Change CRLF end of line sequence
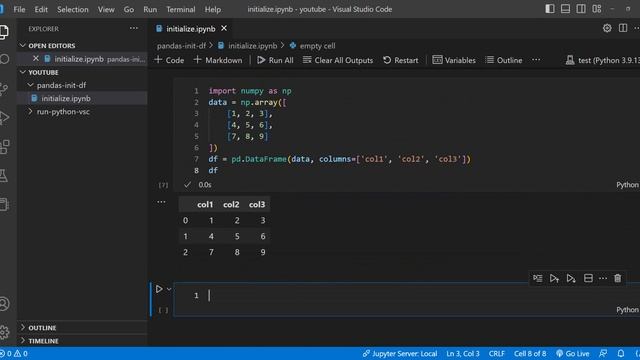This screenshot has width=640, height=360. [497, 353]
